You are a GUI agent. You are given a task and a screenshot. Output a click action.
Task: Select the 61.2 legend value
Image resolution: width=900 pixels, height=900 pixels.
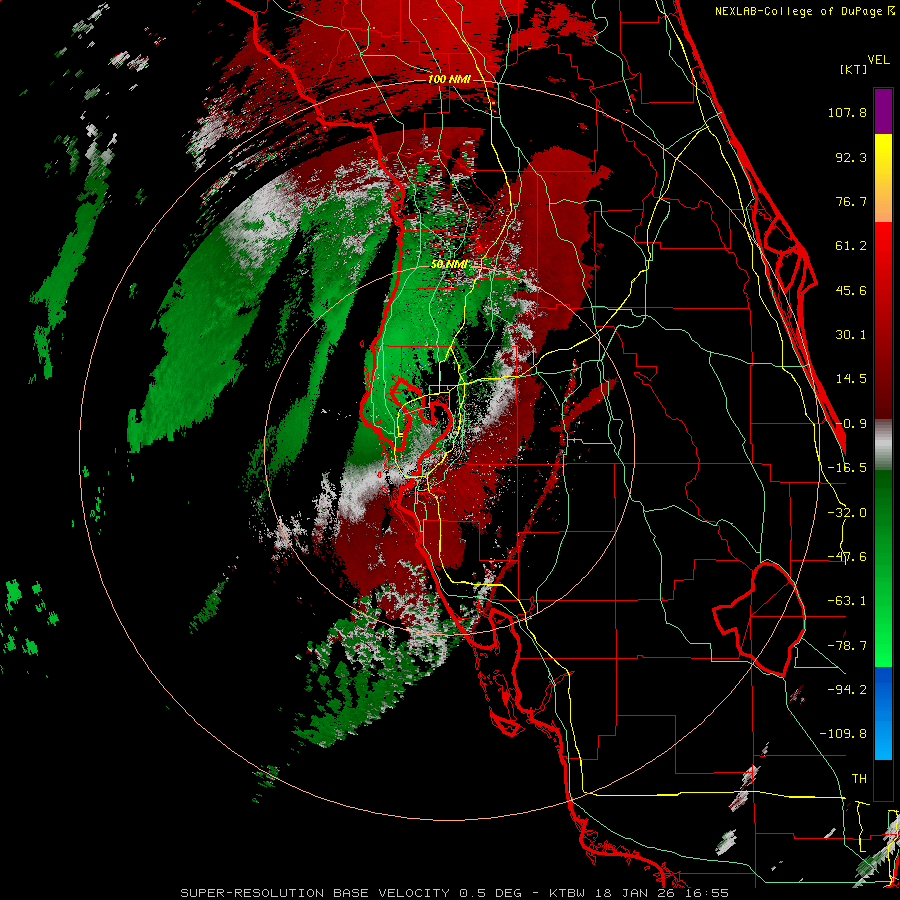(x=851, y=246)
